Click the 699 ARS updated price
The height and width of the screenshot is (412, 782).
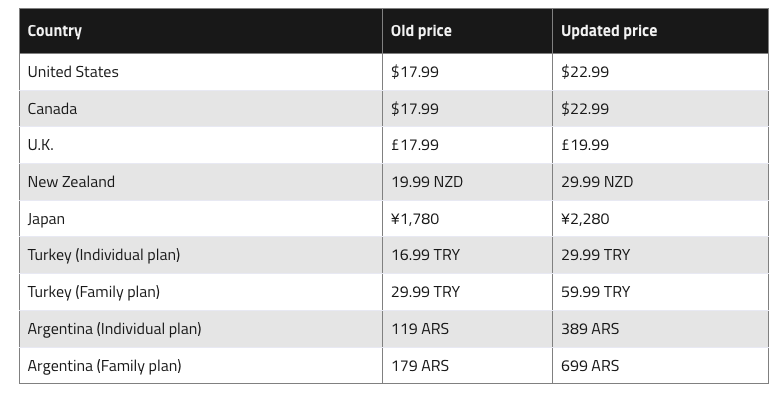(660, 366)
